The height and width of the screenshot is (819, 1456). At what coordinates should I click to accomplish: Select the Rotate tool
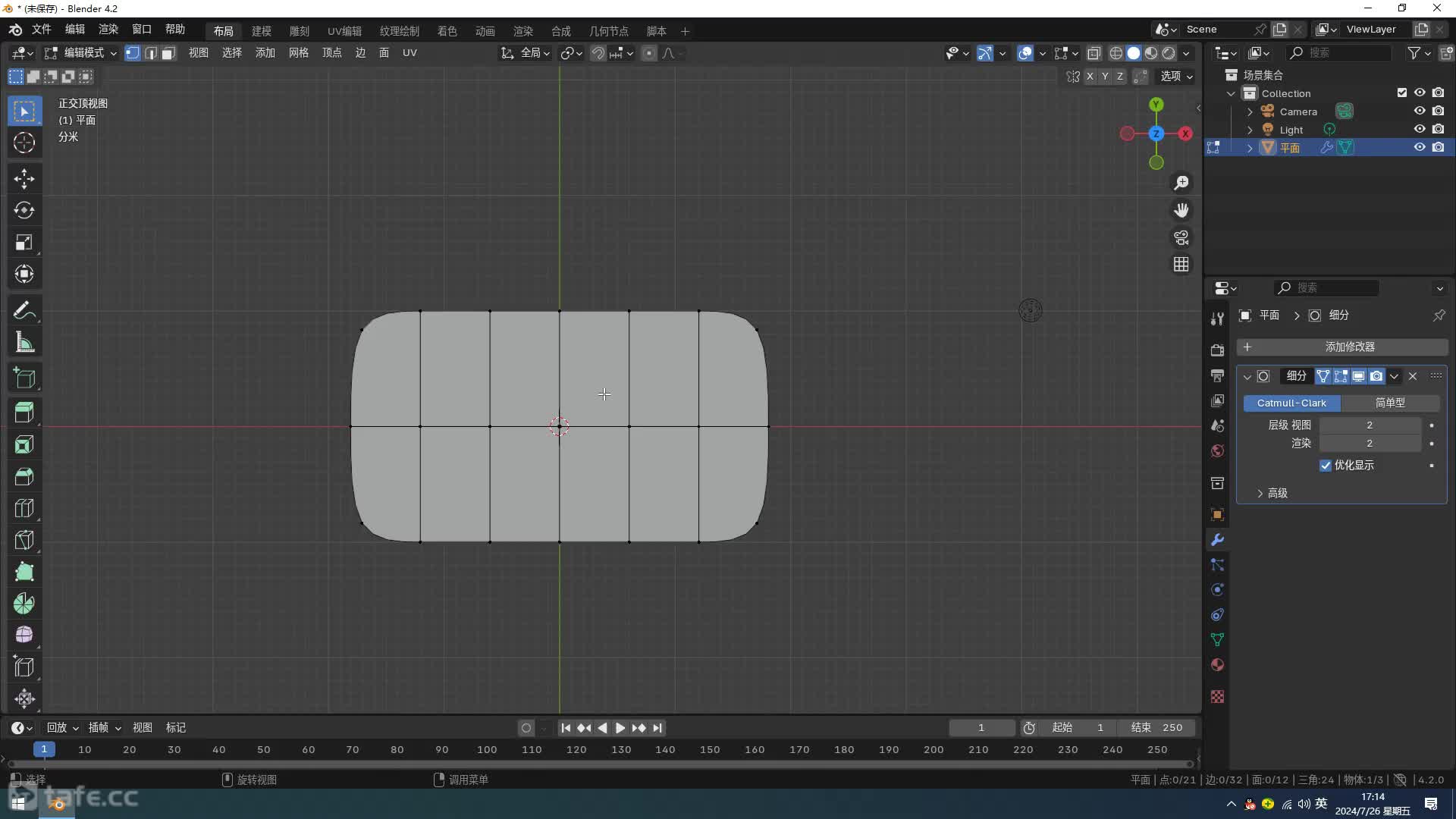[x=24, y=211]
